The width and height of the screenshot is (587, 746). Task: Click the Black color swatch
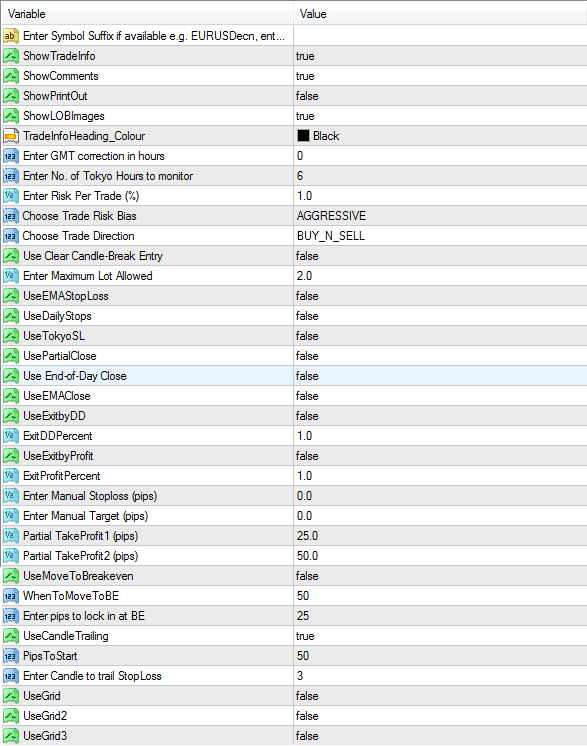pos(303,136)
